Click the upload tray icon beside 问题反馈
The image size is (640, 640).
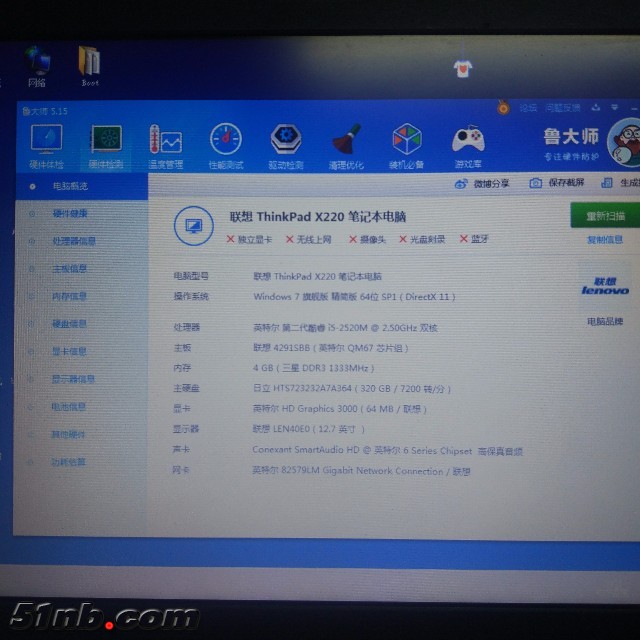pos(596,107)
